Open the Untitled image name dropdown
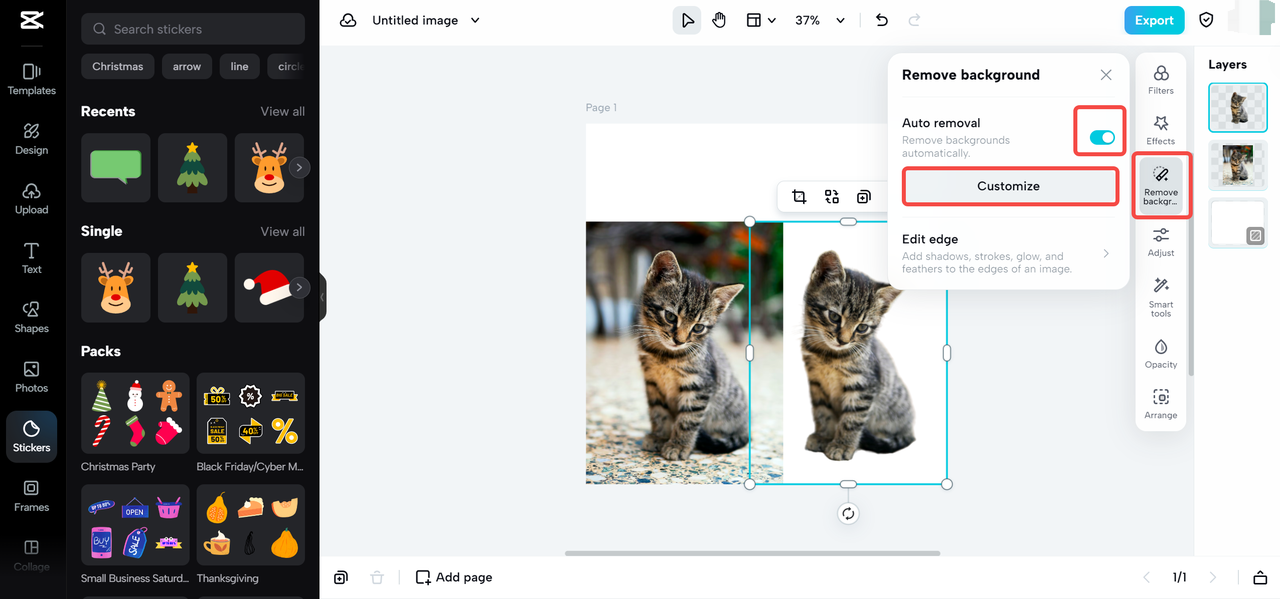The image size is (1280, 599). (475, 20)
